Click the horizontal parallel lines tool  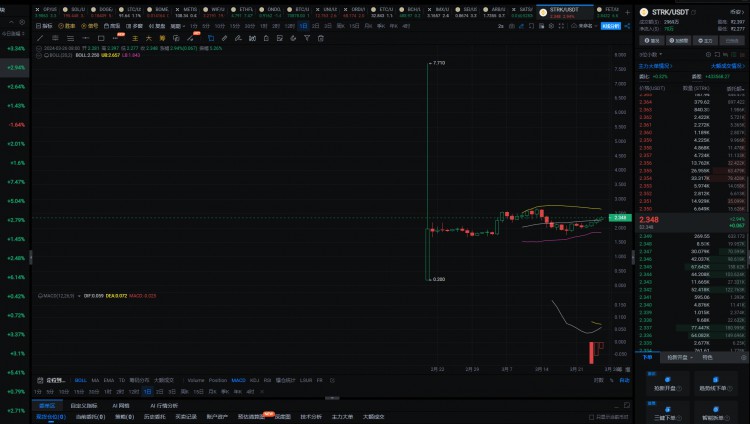pos(55,38)
